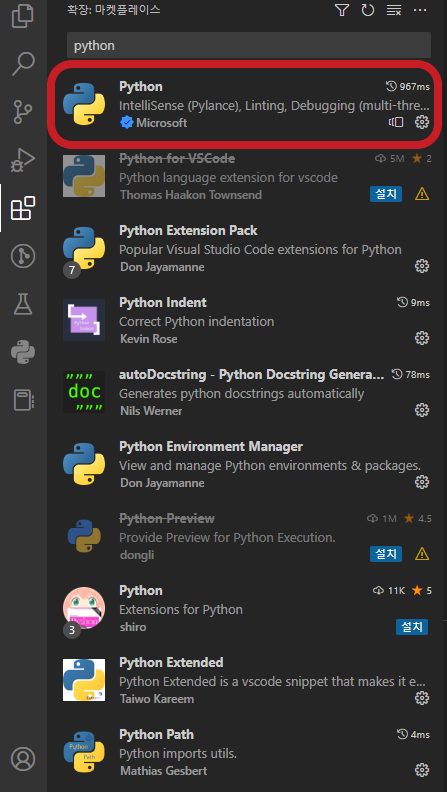The image size is (447, 792).
Task: Install Python for VSCode extension
Action: [x=386, y=193]
